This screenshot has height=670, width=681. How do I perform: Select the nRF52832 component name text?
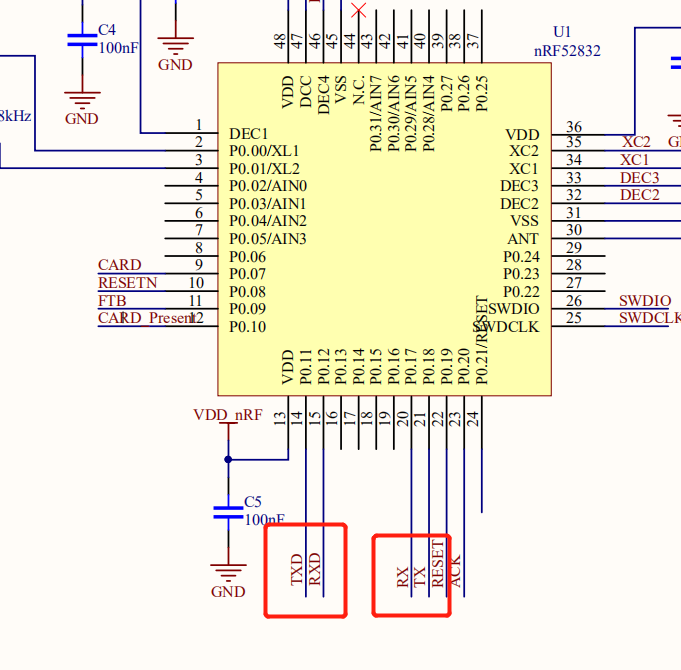click(567, 51)
